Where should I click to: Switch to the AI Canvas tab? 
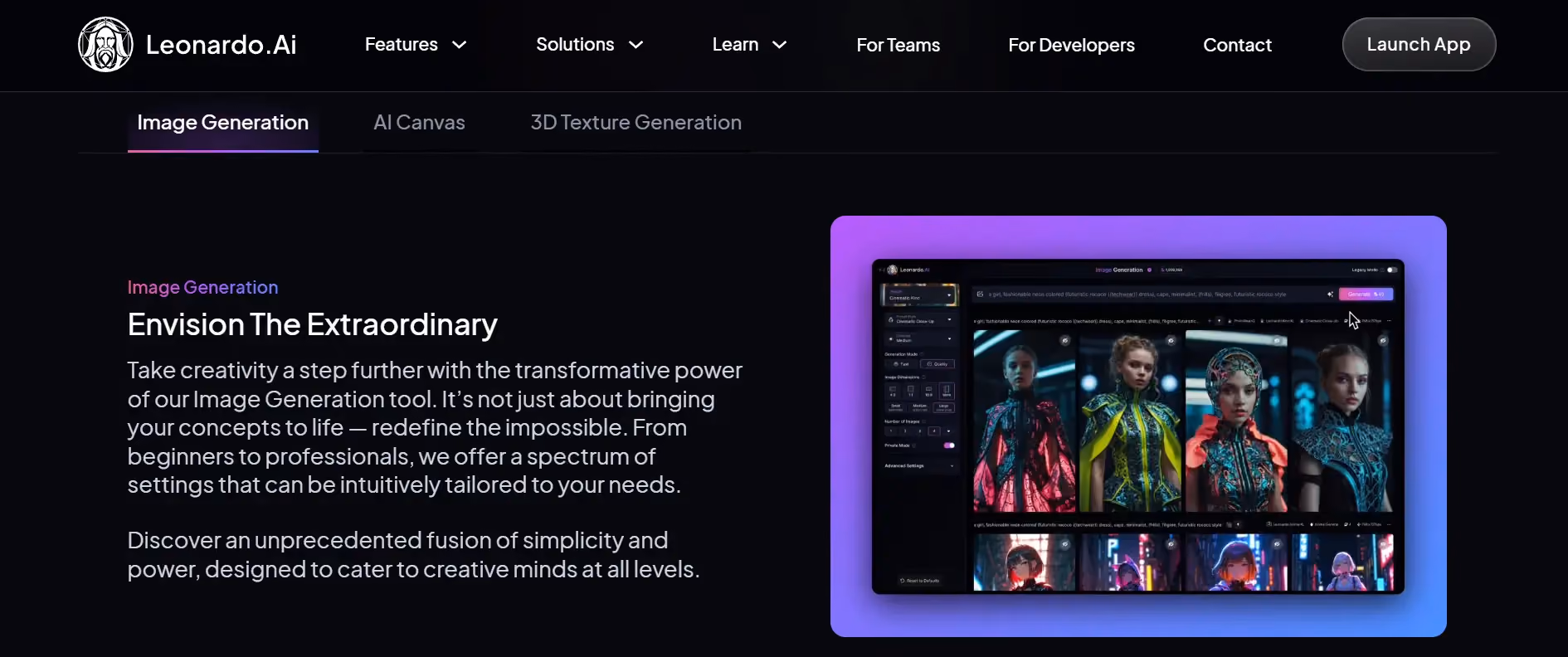click(419, 123)
